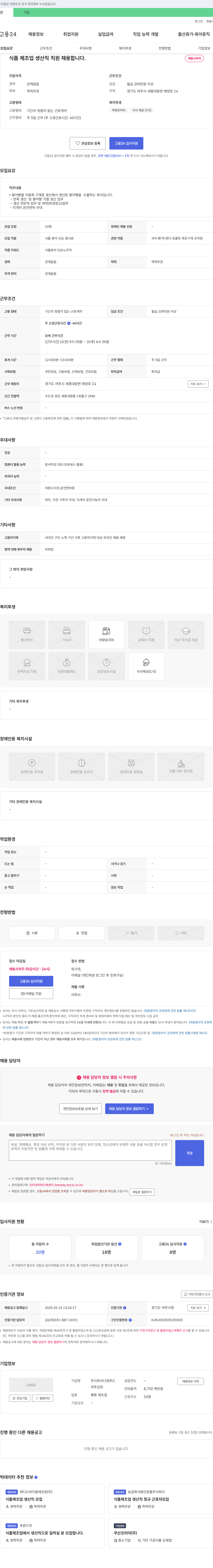Image resolution: width=213 pixels, height=1568 pixels.
Task: Open the 취업지원 menu
Action: tap(71, 34)
